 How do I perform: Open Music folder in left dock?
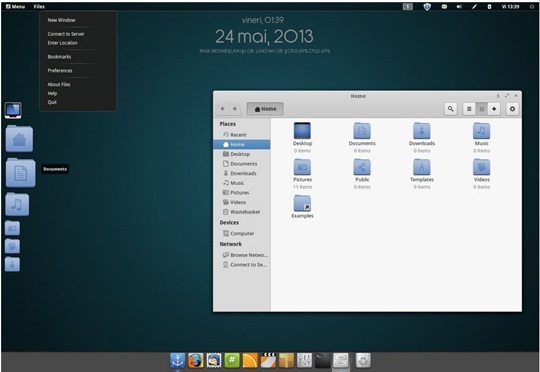17,205
